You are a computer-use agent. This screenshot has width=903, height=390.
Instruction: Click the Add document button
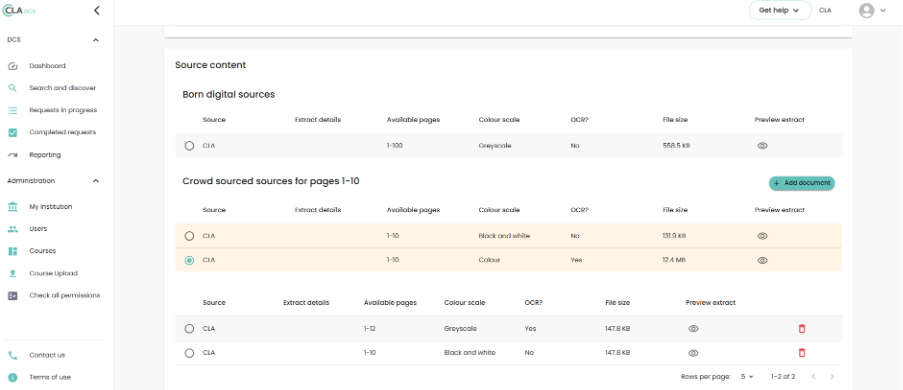click(x=802, y=183)
